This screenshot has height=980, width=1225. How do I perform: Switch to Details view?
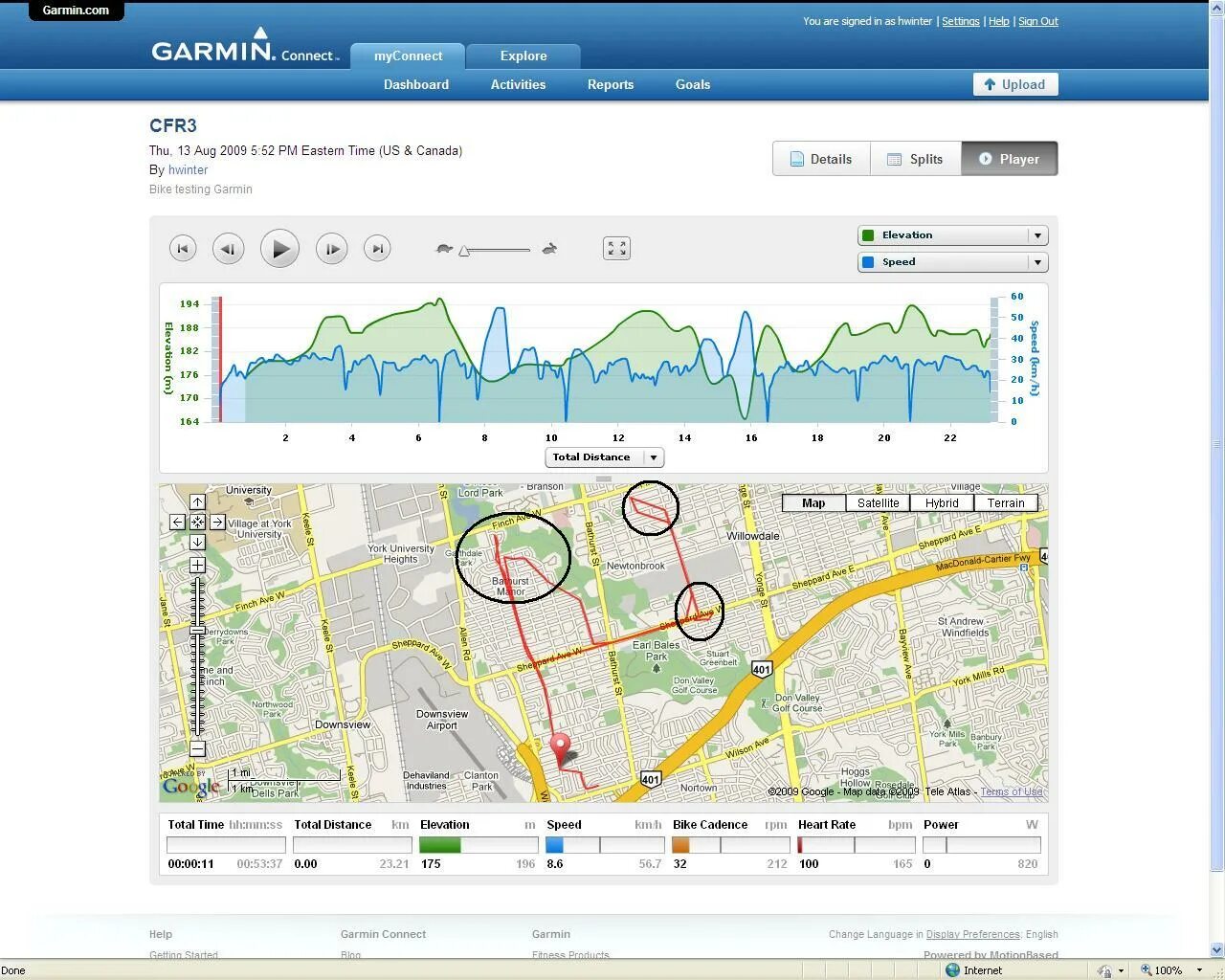pos(821,159)
